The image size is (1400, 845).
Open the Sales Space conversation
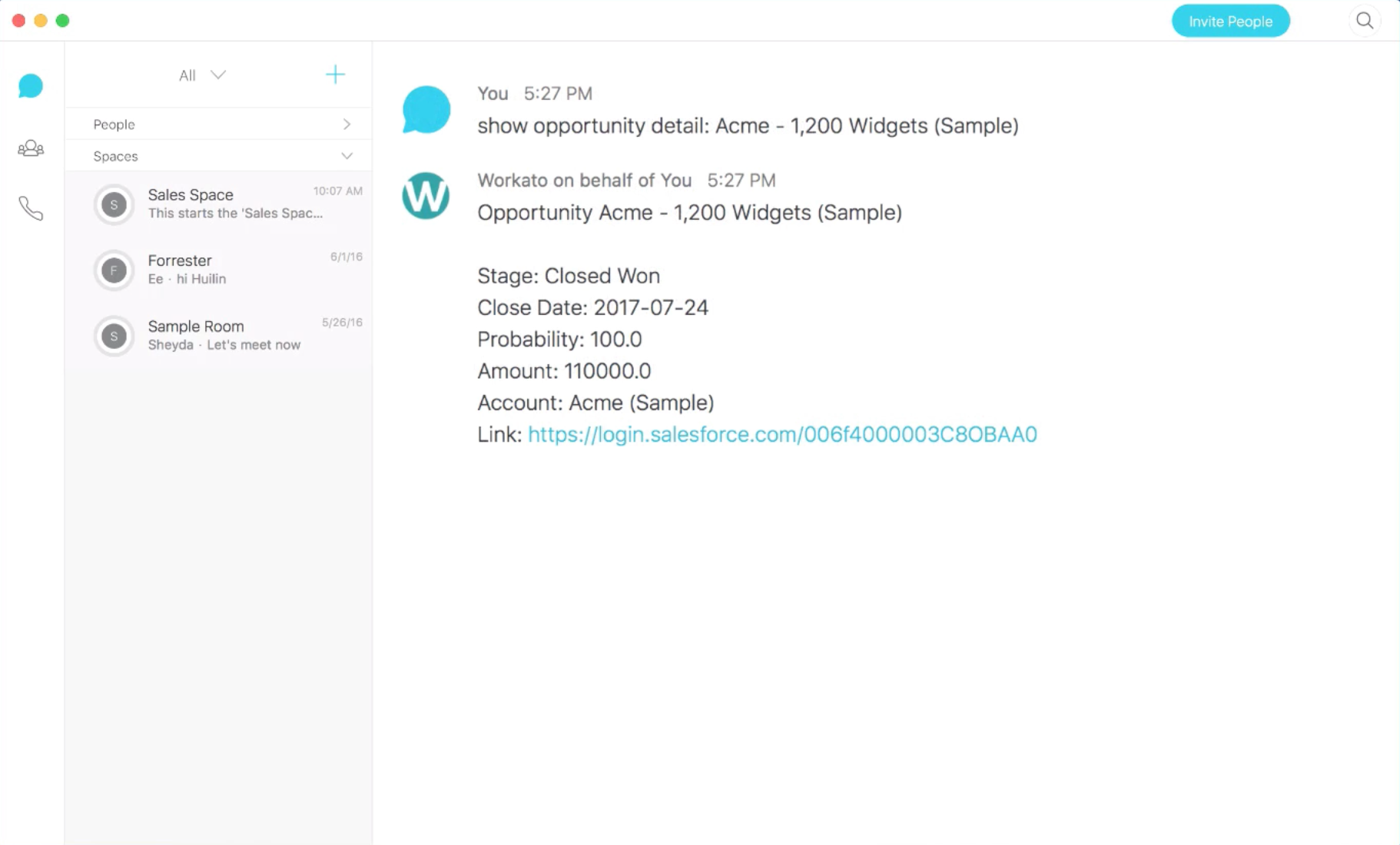pyautogui.click(x=219, y=204)
